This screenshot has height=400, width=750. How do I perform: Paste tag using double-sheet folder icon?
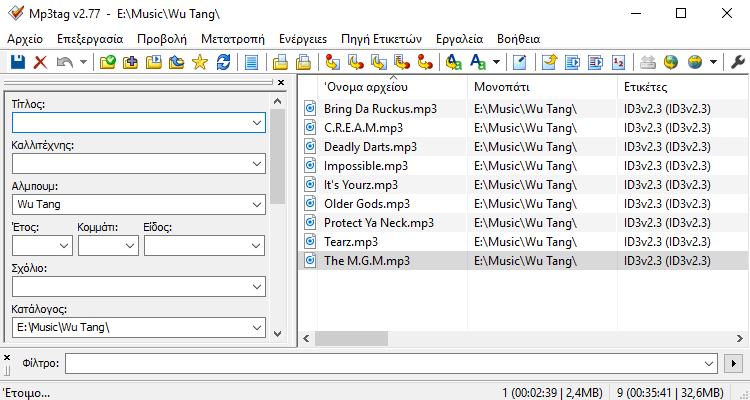point(303,62)
